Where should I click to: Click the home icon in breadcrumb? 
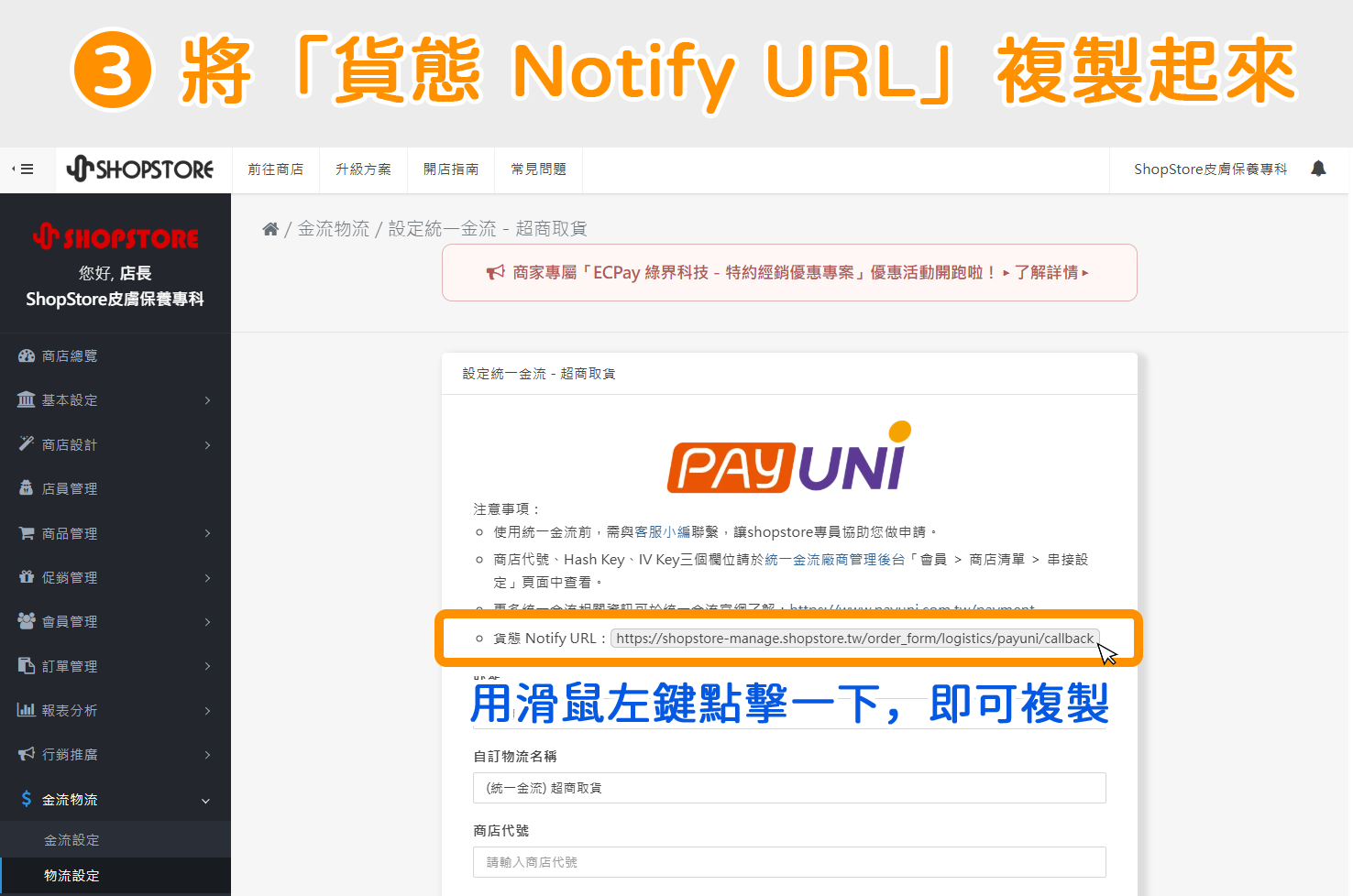[270, 229]
